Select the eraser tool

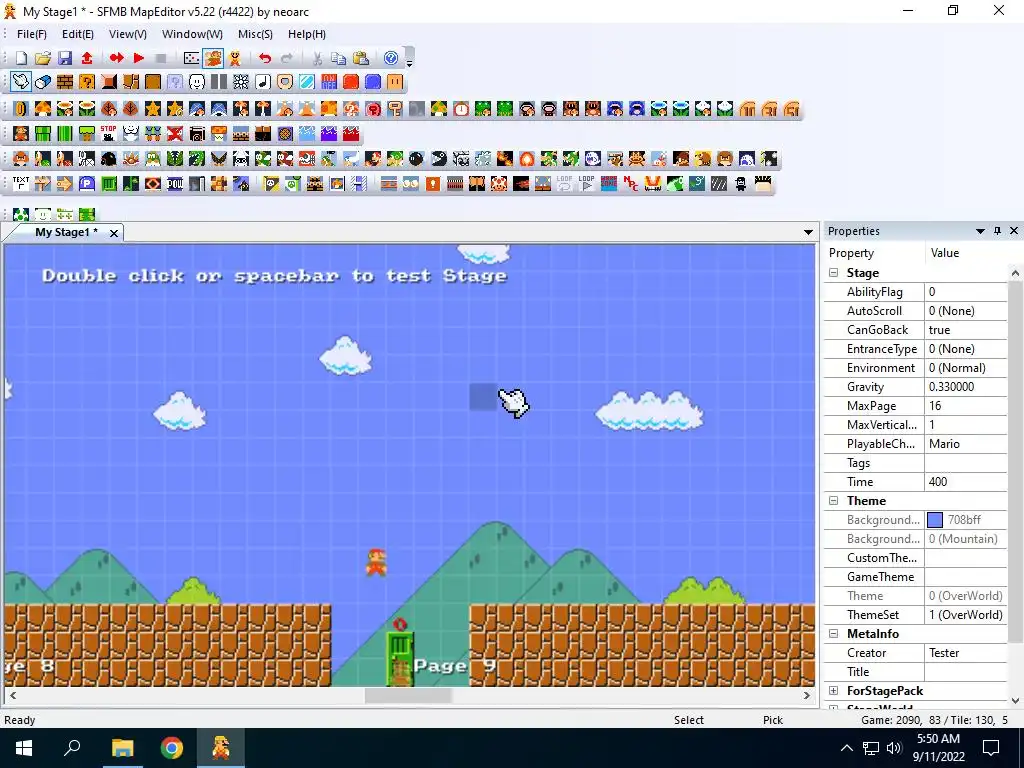pyautogui.click(x=43, y=82)
